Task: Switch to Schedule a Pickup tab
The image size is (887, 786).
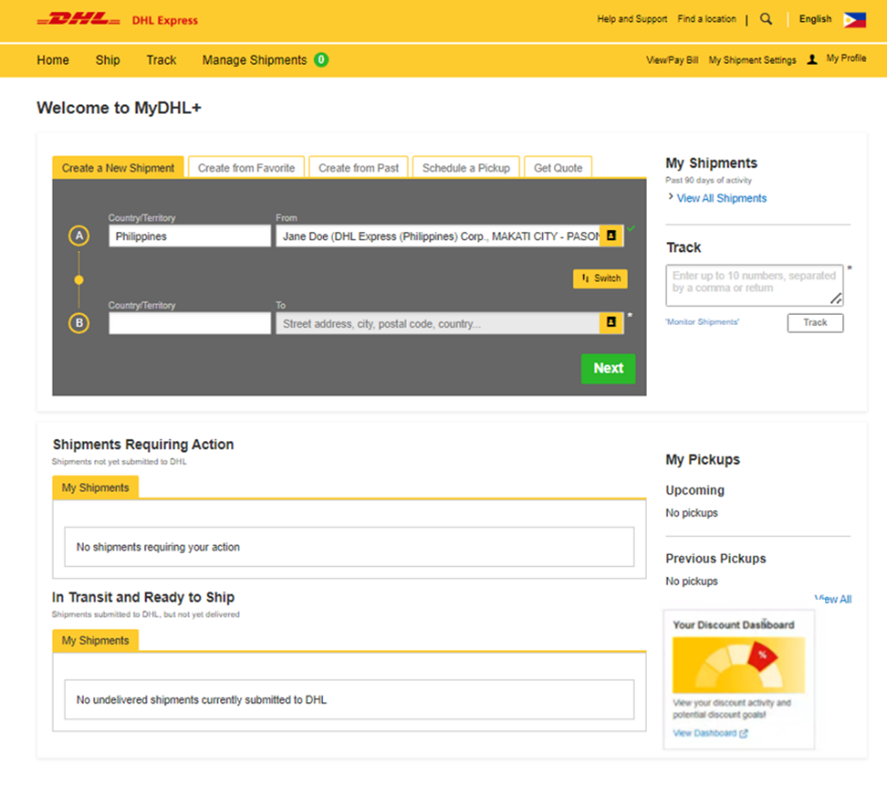Action: (x=466, y=167)
